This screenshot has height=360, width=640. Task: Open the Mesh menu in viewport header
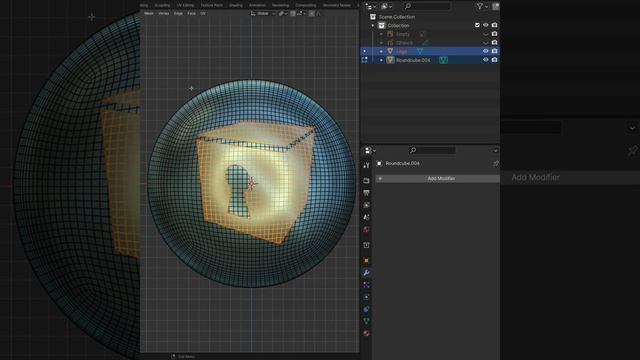tap(149, 13)
